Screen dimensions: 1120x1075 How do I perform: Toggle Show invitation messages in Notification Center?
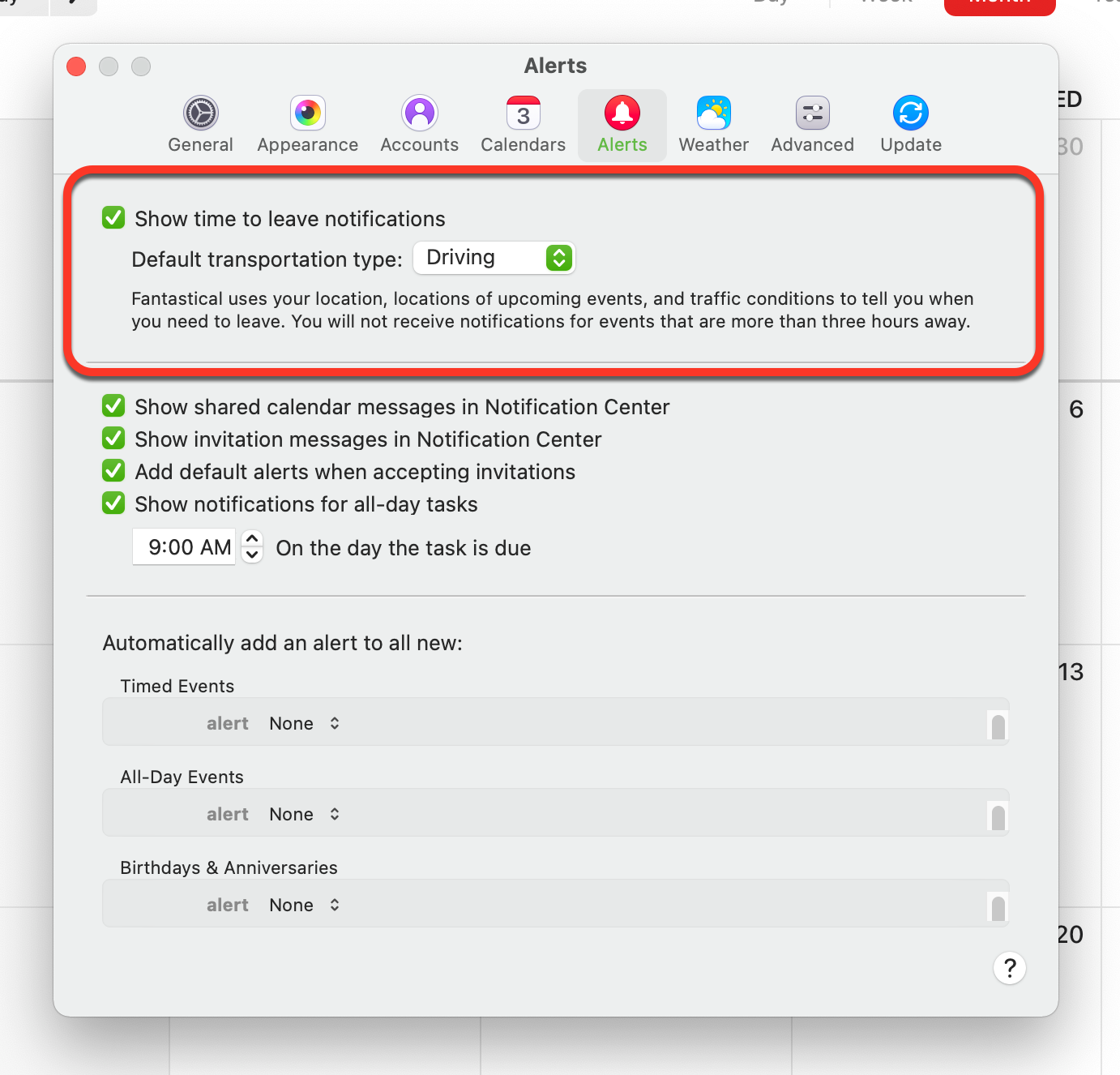(x=113, y=439)
